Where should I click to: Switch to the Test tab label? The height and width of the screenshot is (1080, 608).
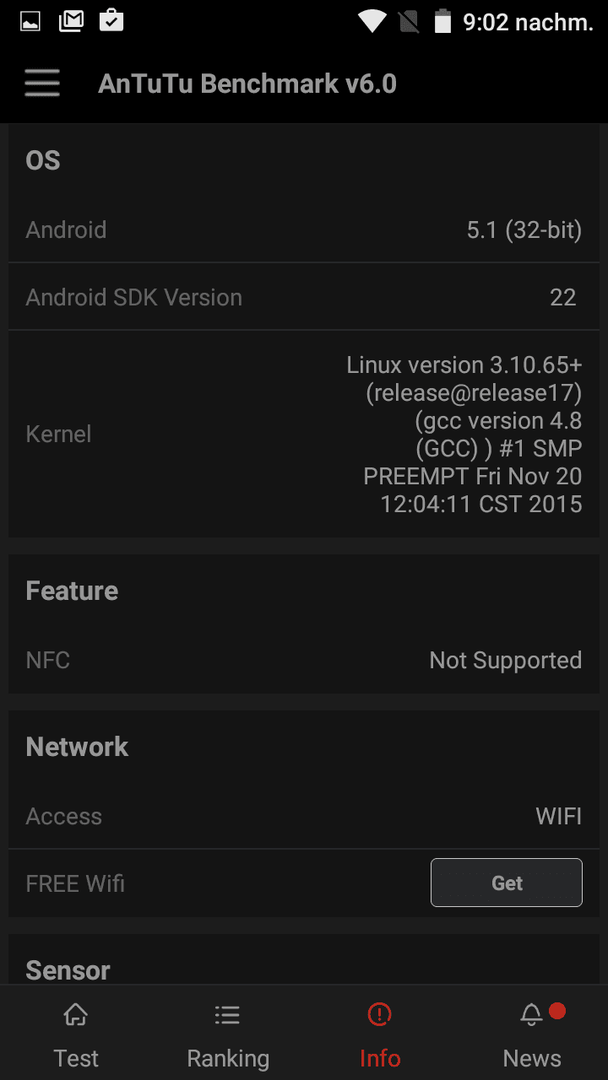76,1058
